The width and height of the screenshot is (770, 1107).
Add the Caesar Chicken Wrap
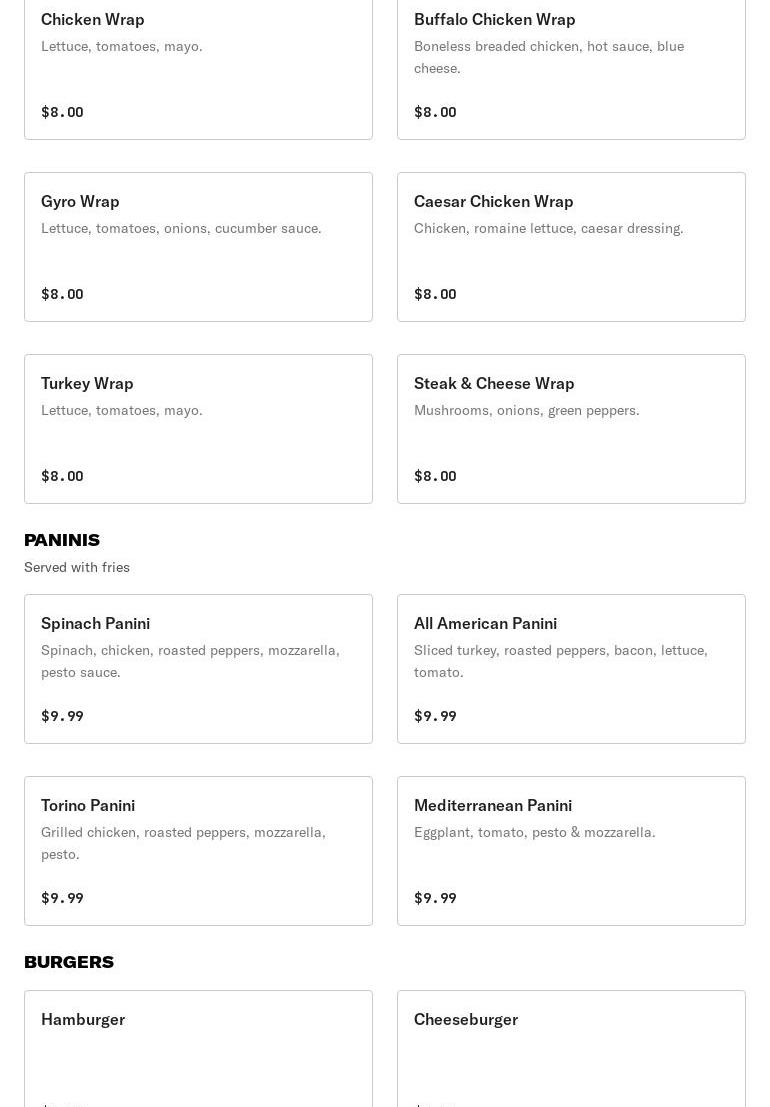[571, 247]
